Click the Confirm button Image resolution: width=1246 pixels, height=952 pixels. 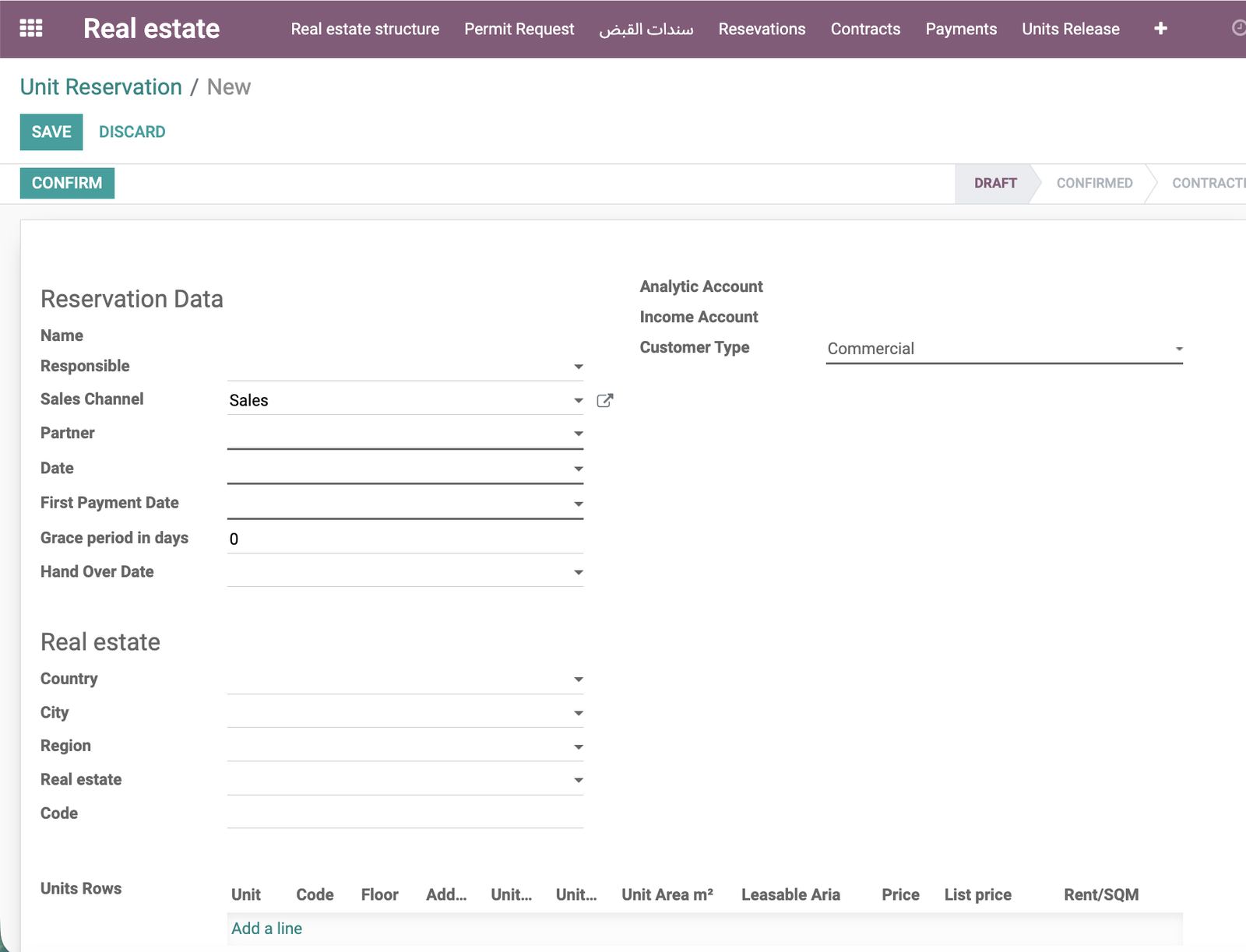point(67,183)
